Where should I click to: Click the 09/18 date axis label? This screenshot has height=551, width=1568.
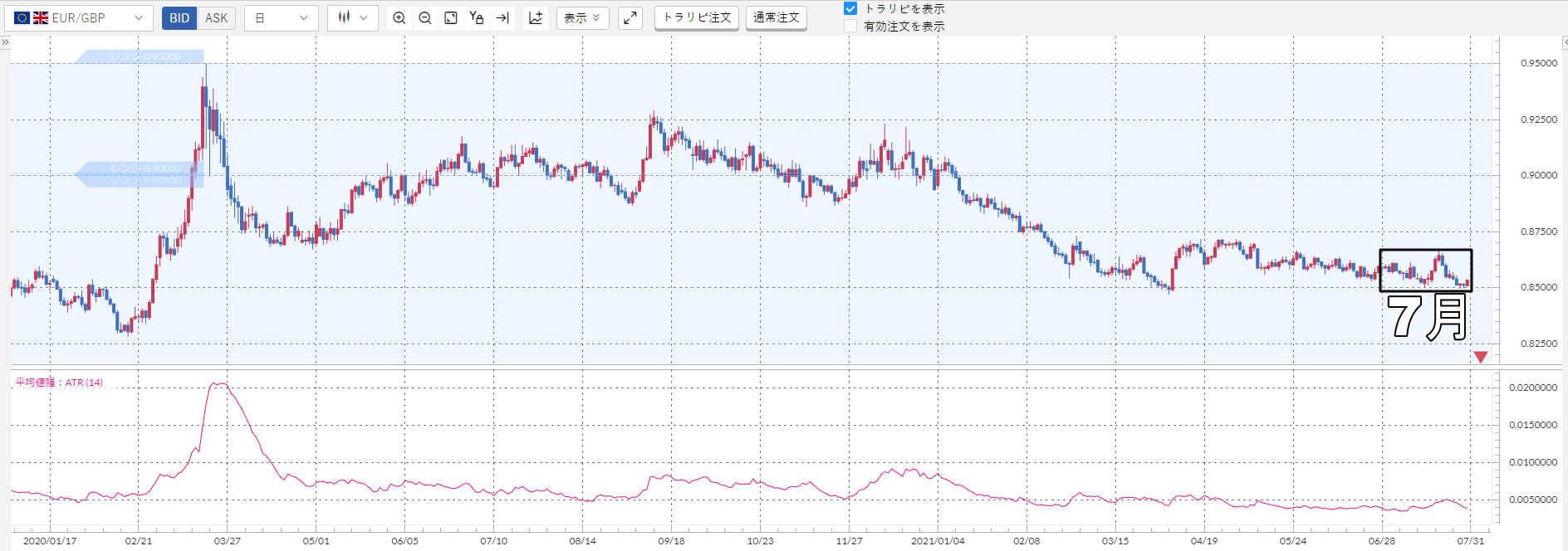671,541
